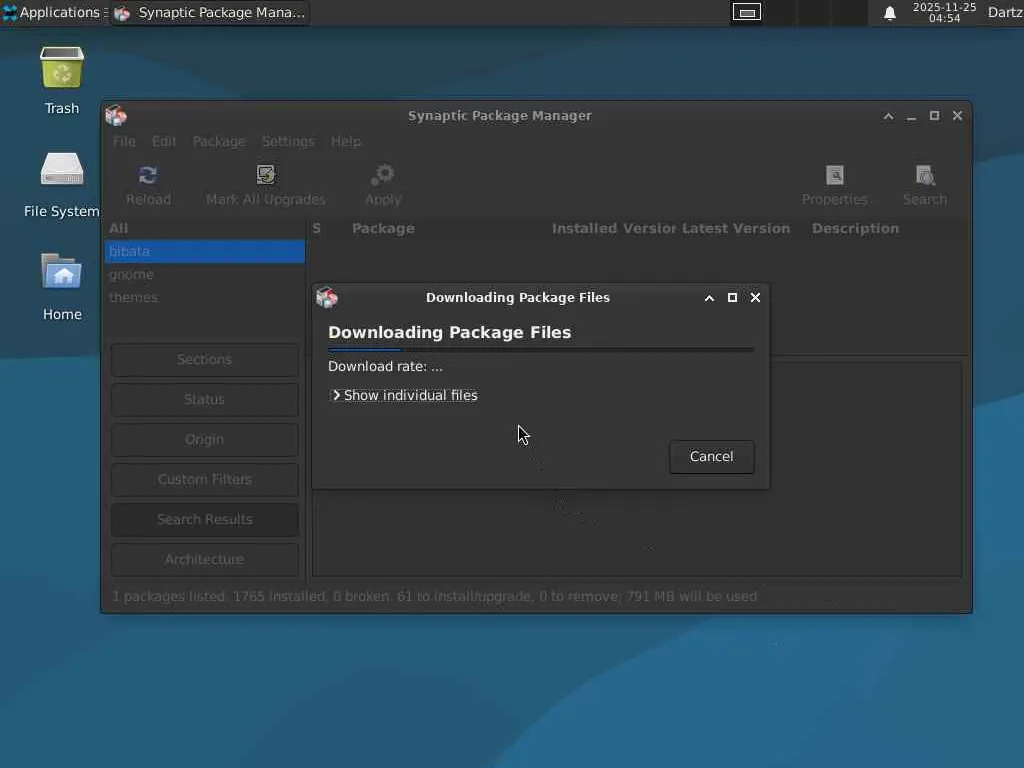This screenshot has width=1024, height=768.
Task: Close the Downloading Package Files dialog
Action: [x=756, y=298]
